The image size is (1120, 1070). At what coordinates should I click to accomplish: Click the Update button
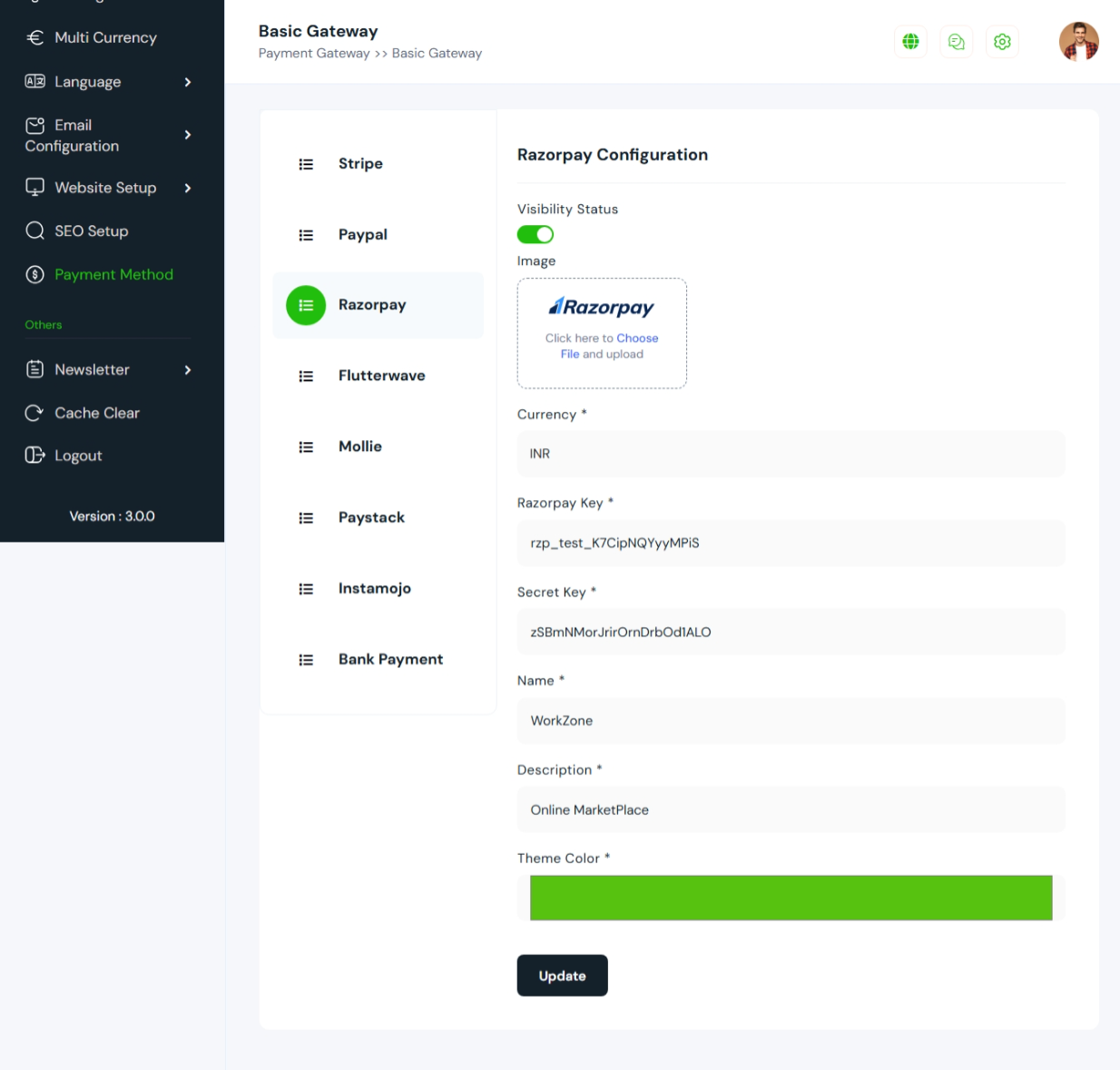pos(562,976)
